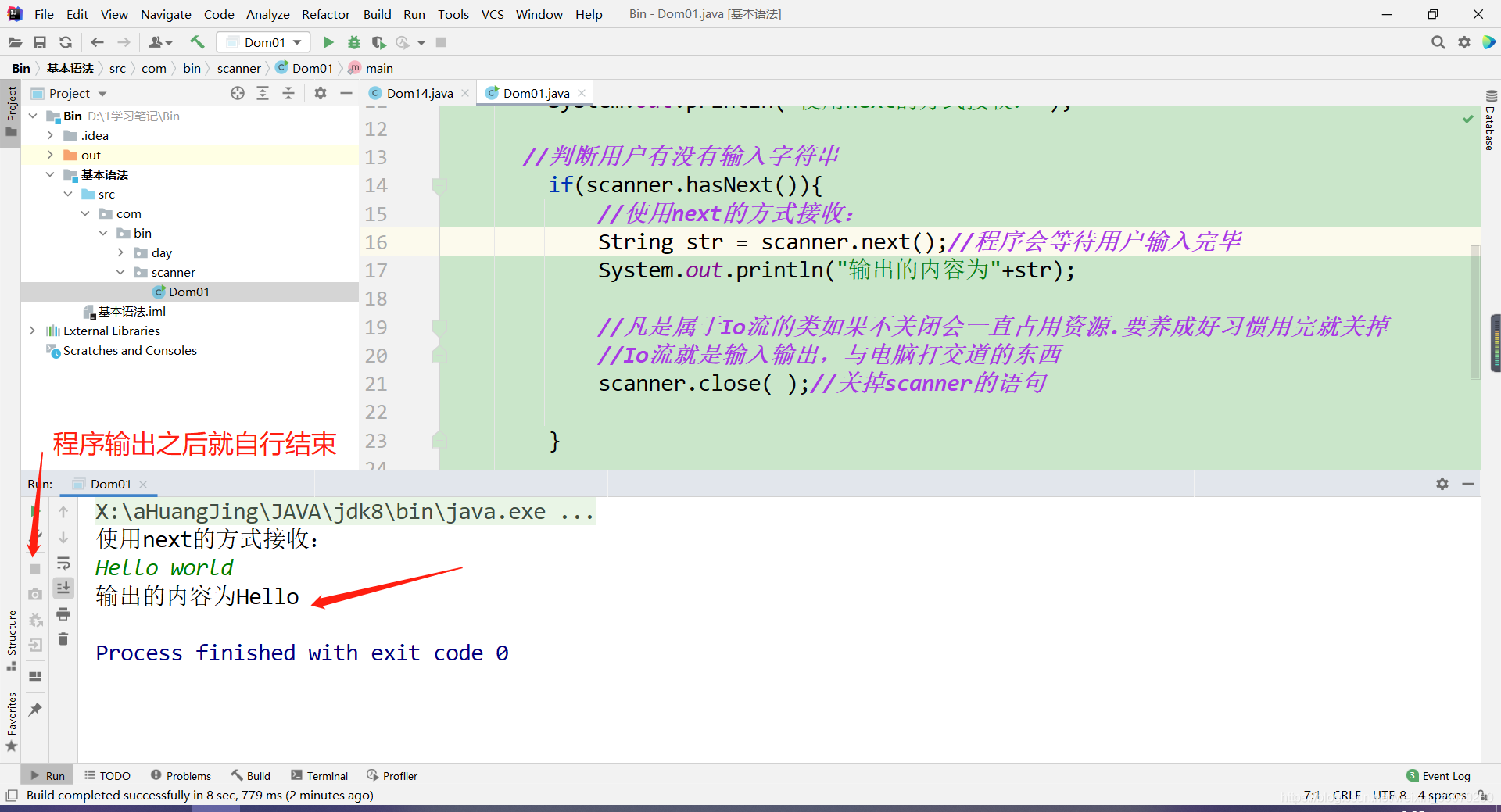The height and width of the screenshot is (812, 1501).
Task: Click the green inspection checkmark in editor
Action: [x=1467, y=119]
